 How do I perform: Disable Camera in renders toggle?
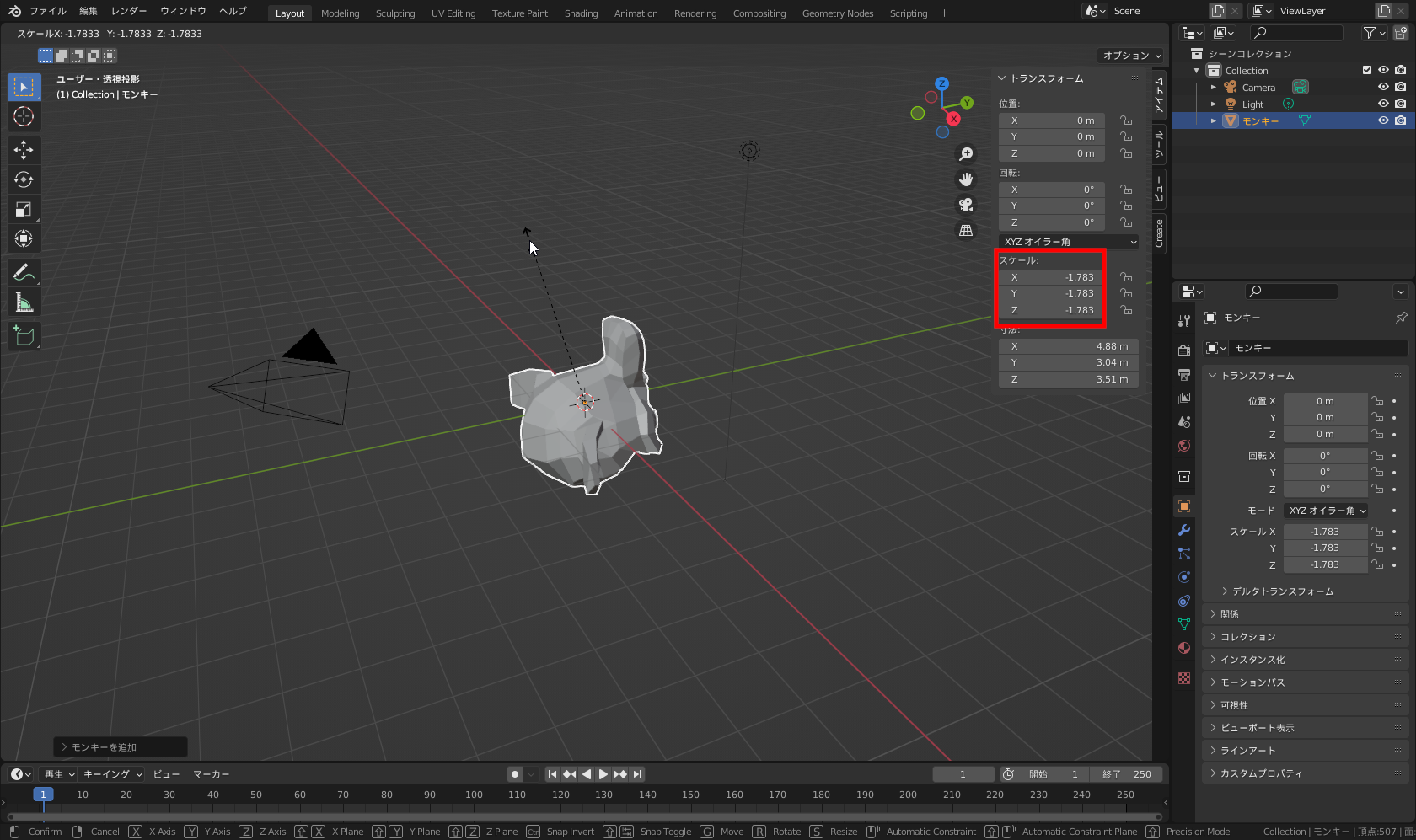(1401, 87)
